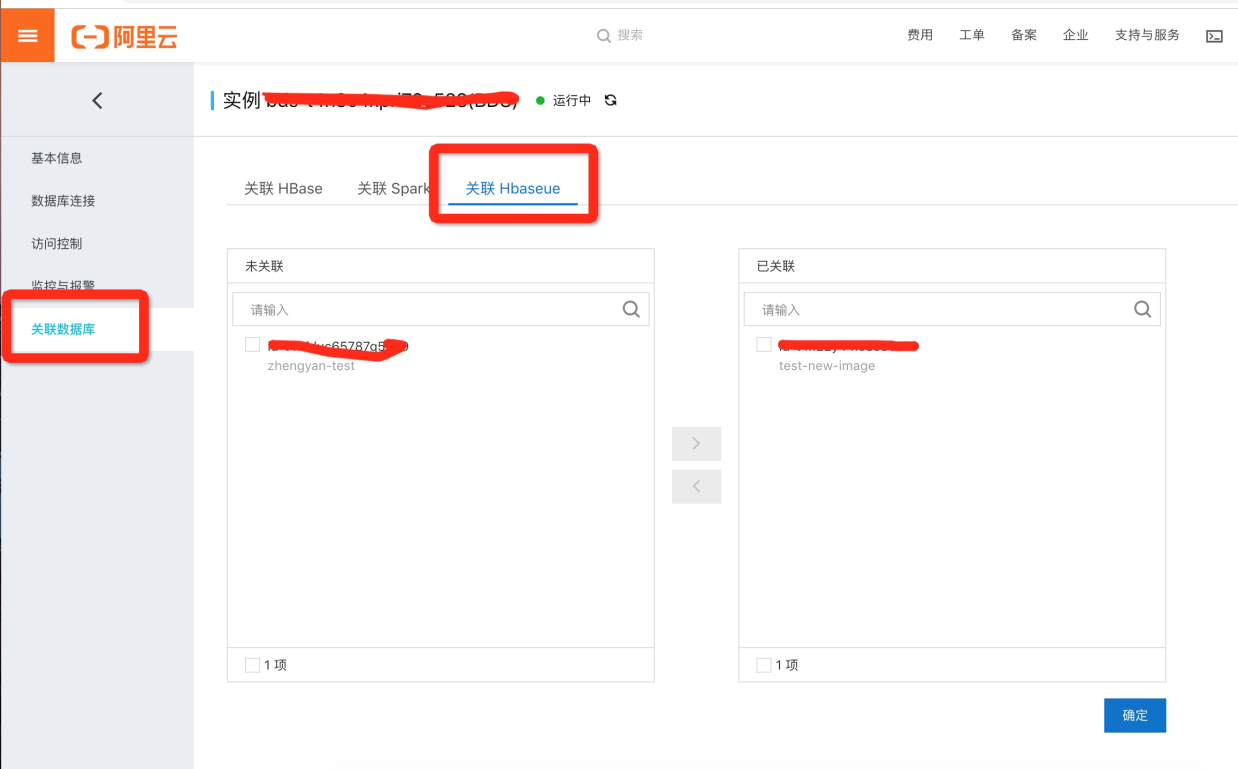
Task: Select the 关联 Hbaseue tab
Action: click(513, 188)
